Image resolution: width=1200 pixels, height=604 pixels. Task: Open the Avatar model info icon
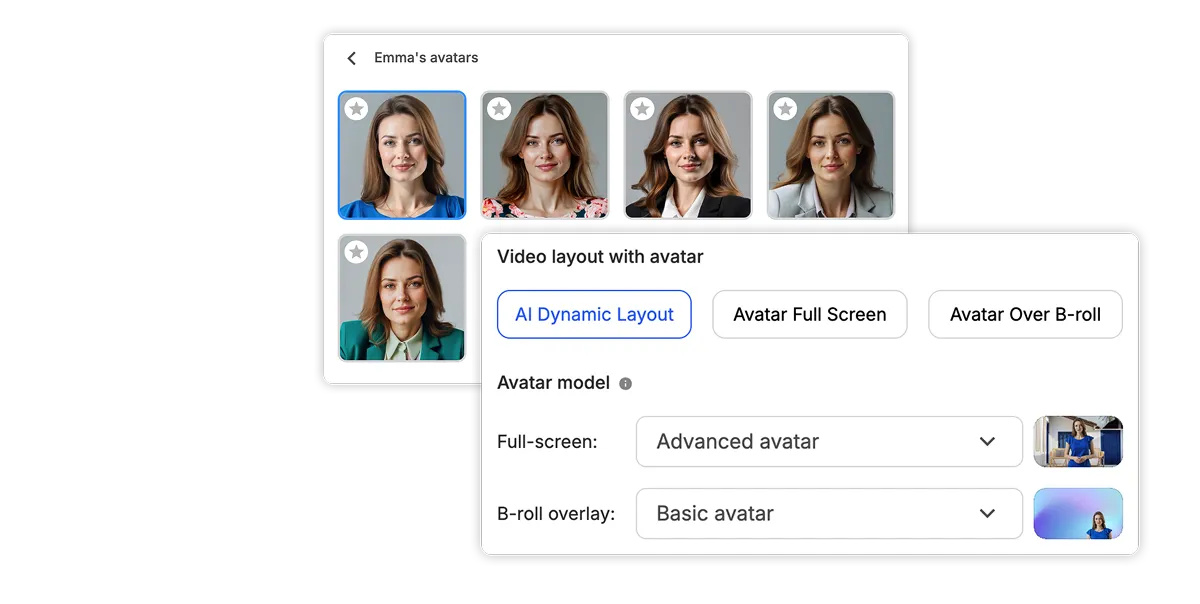pyautogui.click(x=626, y=383)
